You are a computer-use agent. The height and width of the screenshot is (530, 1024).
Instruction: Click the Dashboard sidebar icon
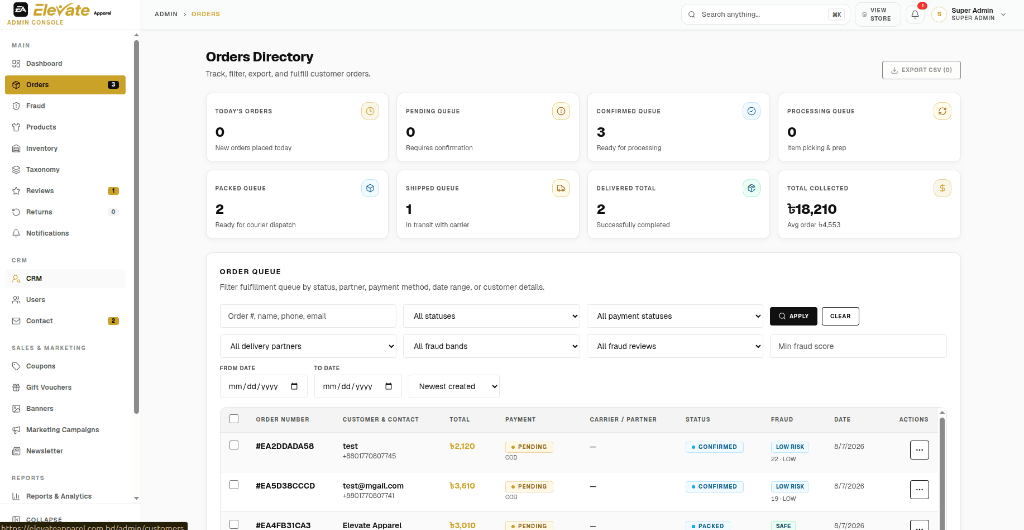pos(16,63)
